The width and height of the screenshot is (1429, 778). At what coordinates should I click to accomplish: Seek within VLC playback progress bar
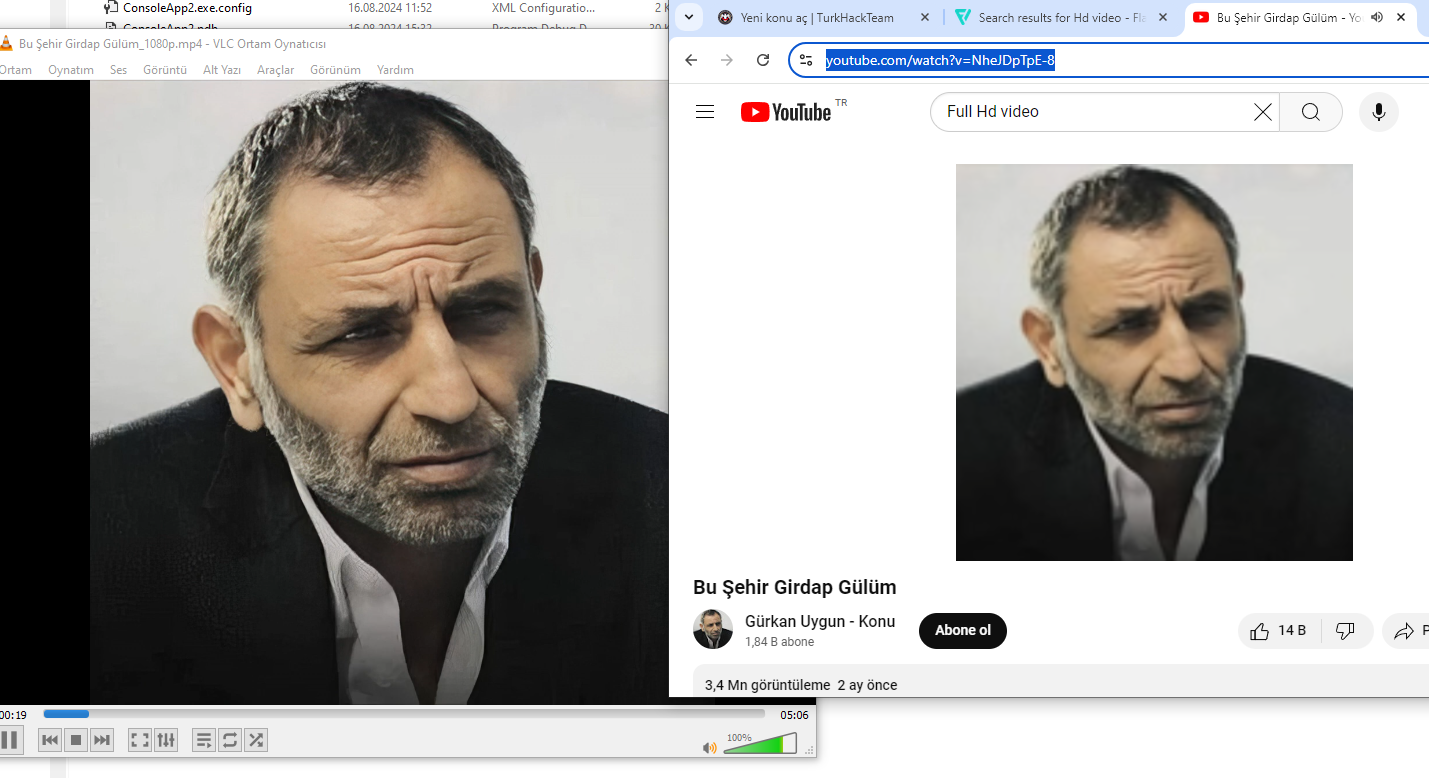pos(404,714)
